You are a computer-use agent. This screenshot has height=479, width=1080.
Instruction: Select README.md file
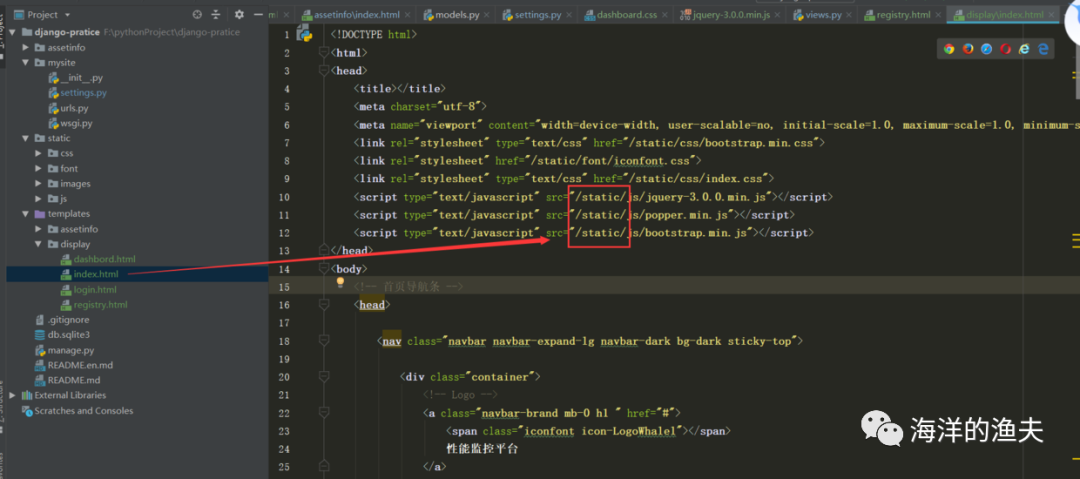pyautogui.click(x=74, y=380)
